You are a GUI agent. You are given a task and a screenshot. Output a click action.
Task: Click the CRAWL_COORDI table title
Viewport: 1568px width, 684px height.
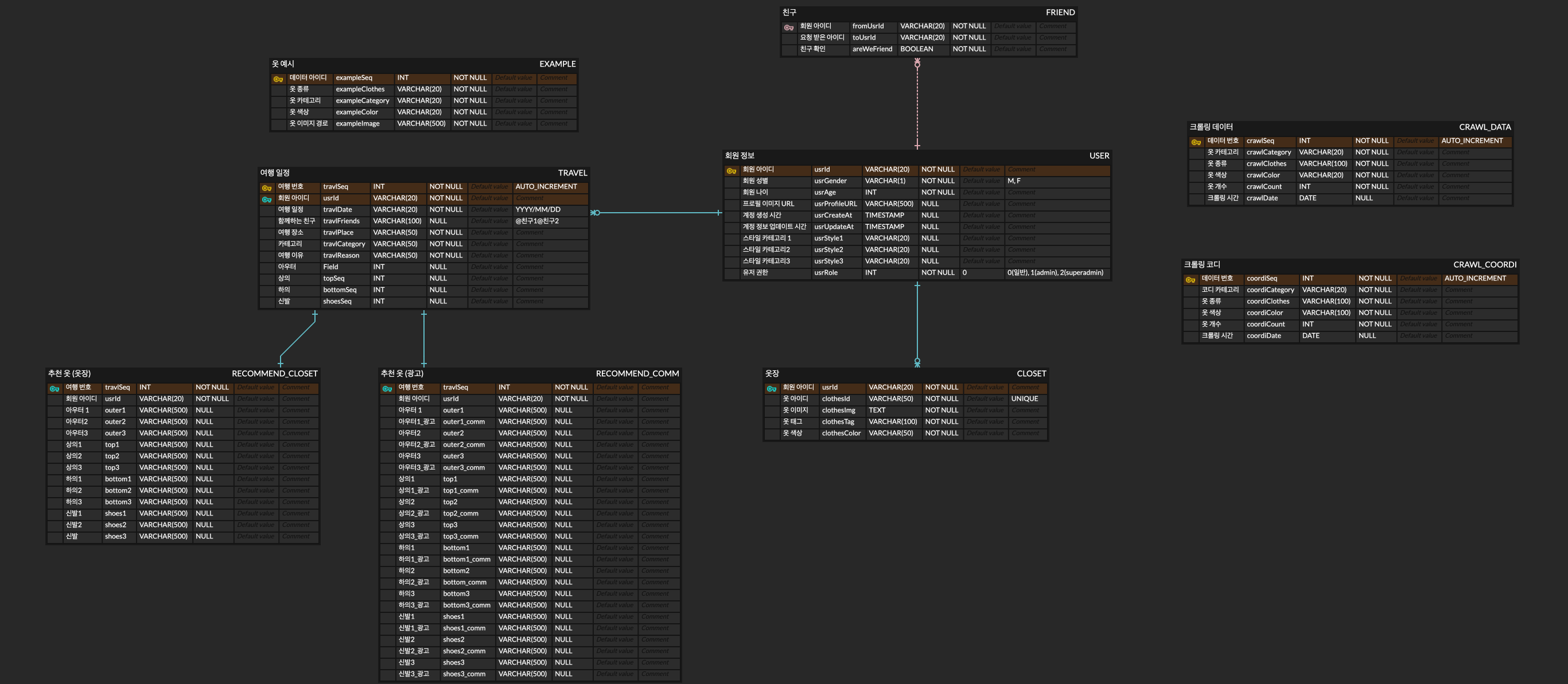[1484, 265]
